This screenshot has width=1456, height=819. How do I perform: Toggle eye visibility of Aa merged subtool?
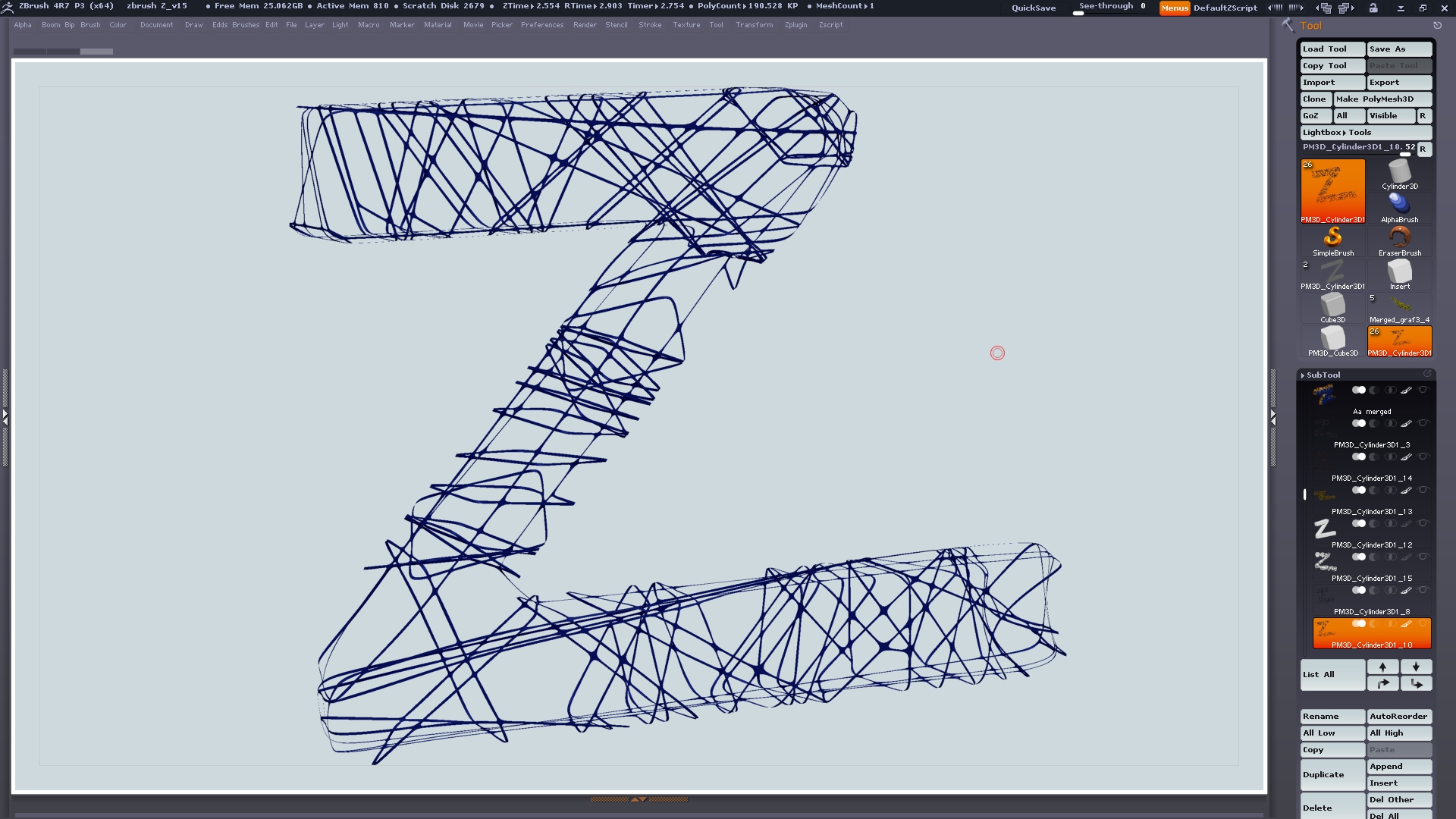click(x=1423, y=390)
